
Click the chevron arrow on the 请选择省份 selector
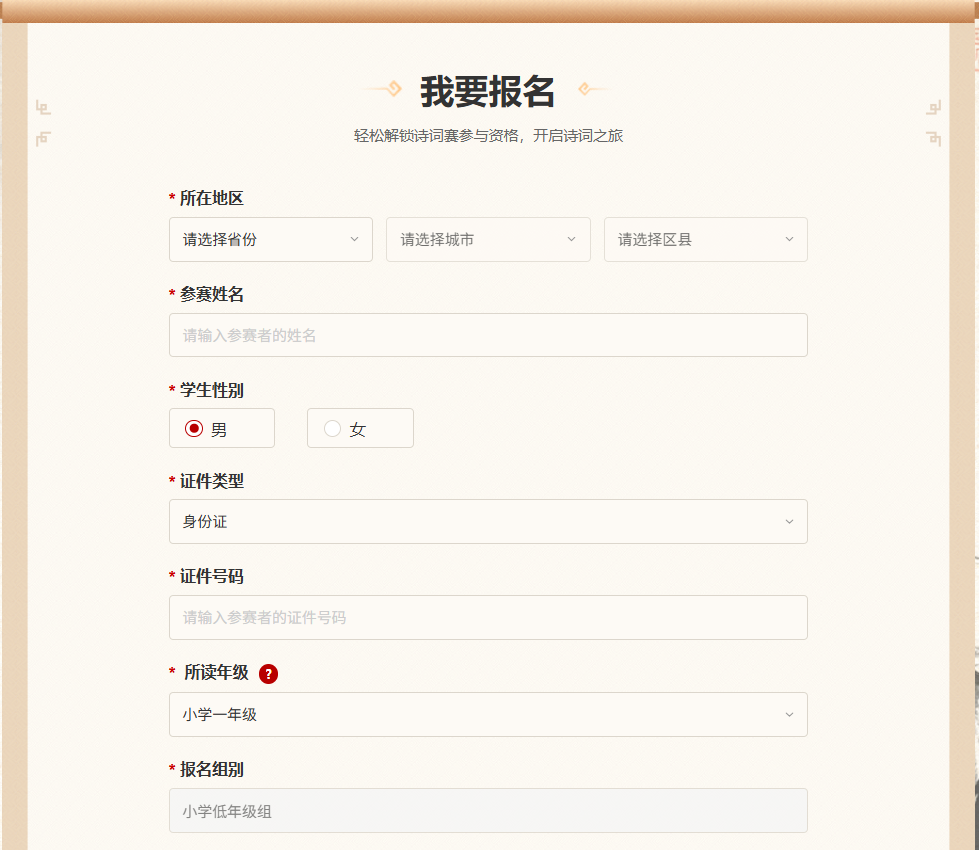pyautogui.click(x=354, y=239)
